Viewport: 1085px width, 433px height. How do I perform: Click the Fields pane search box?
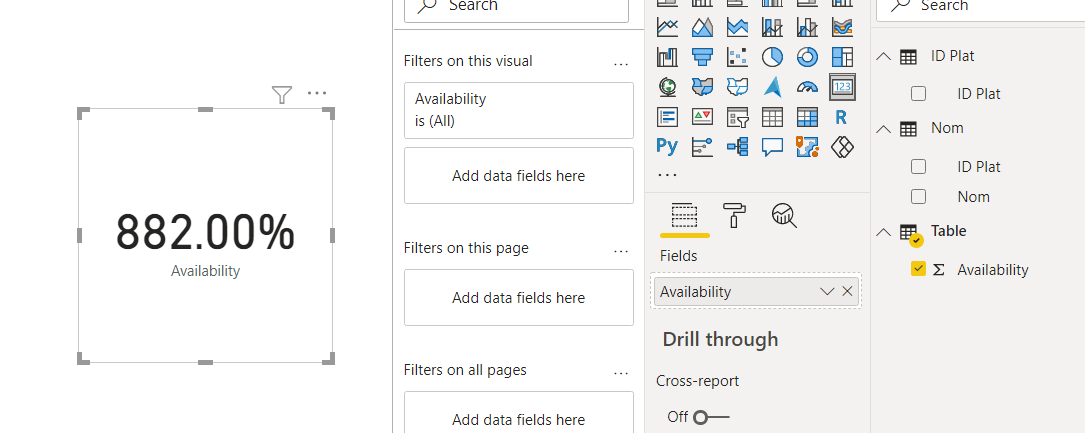981,8
